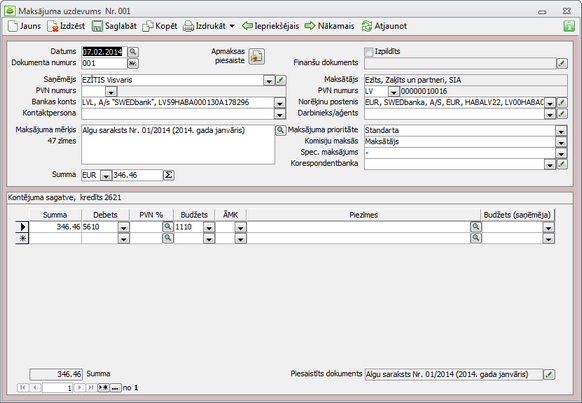Open Komisiju maksās dropdown
The height and width of the screenshot is (403, 582).
pyautogui.click(x=561, y=142)
